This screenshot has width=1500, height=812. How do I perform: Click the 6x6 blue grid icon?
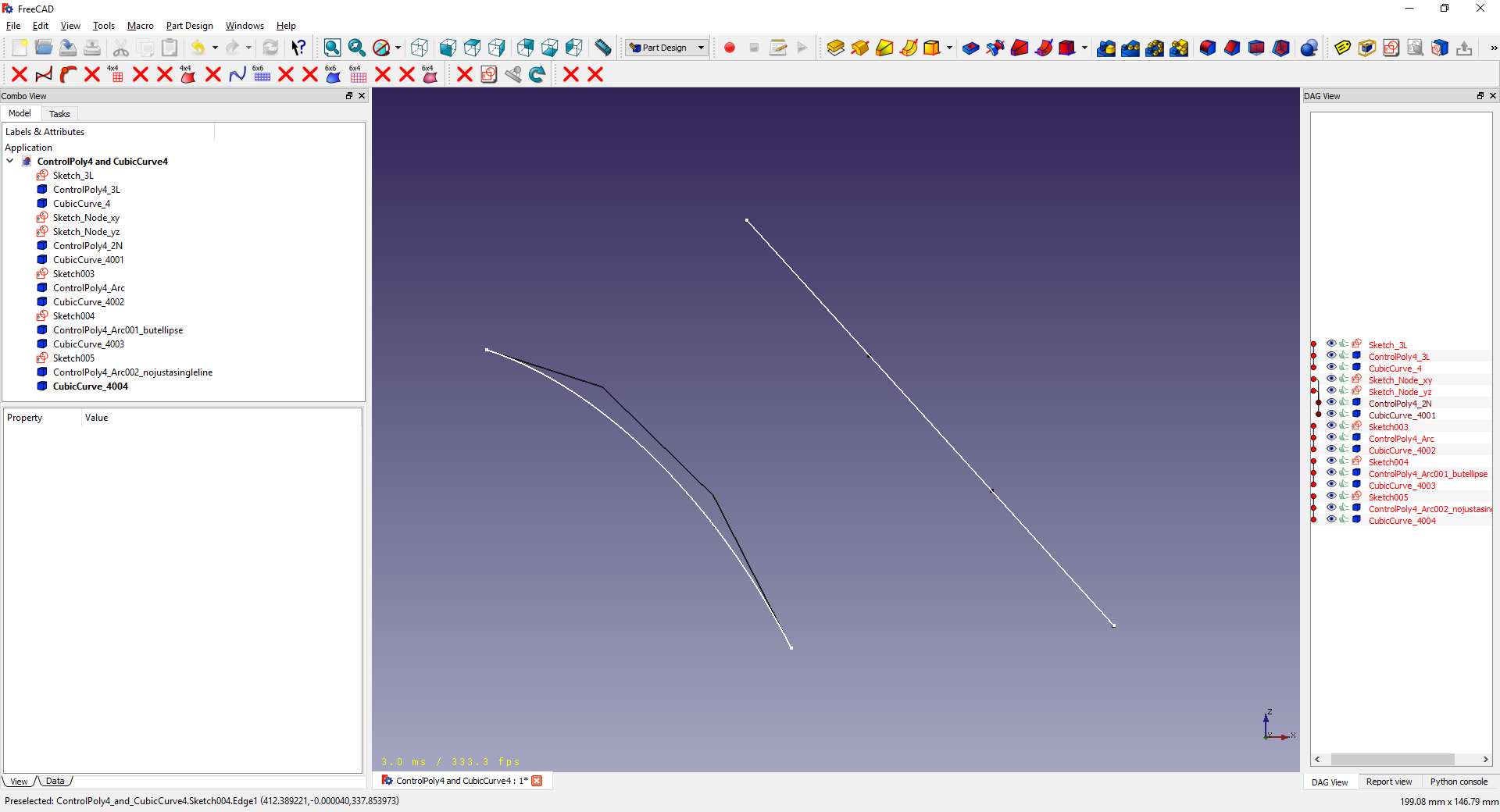coord(262,74)
